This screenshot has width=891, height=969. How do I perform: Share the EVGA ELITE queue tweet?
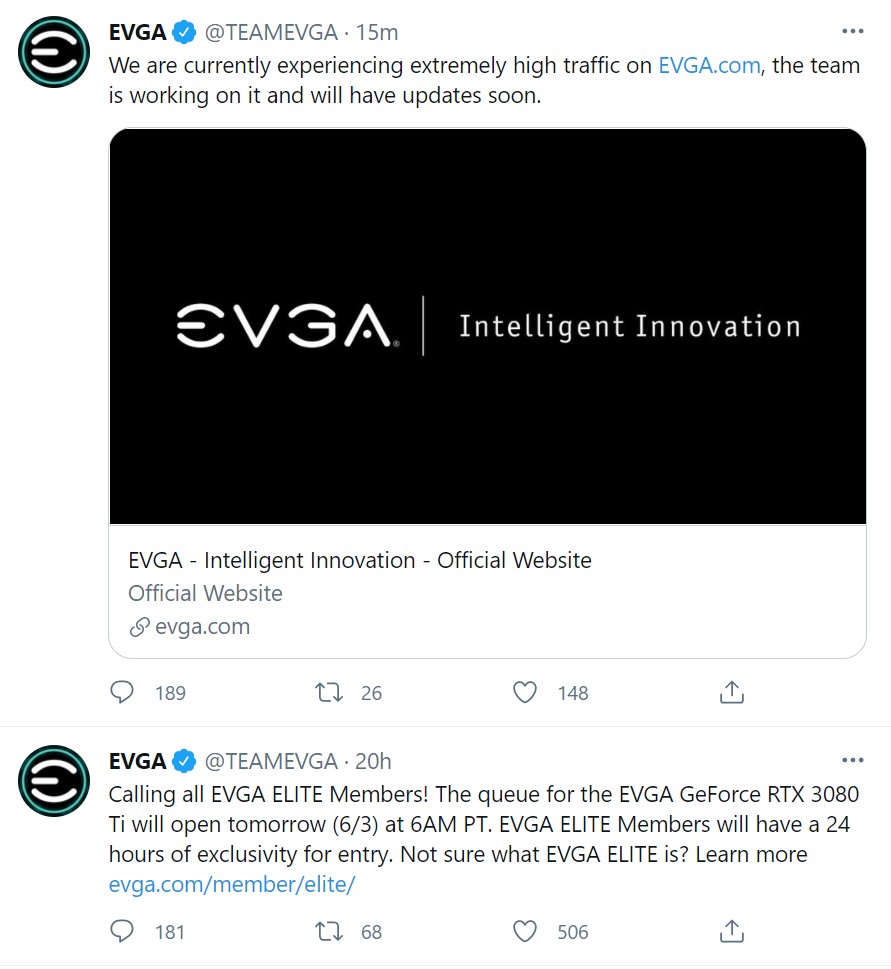(732, 932)
